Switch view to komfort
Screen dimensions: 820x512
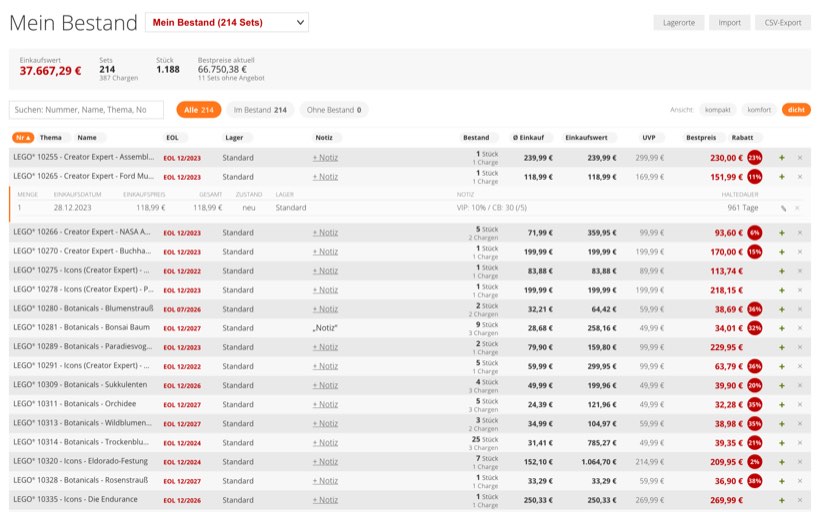tap(759, 110)
